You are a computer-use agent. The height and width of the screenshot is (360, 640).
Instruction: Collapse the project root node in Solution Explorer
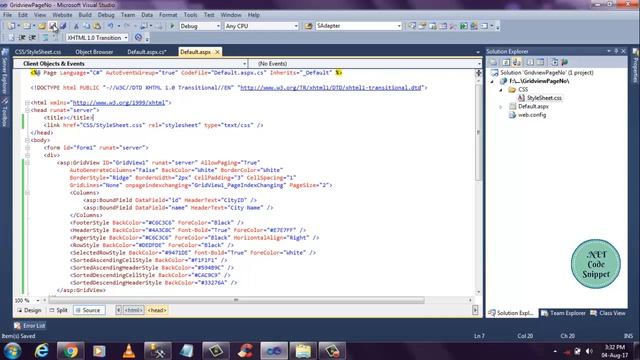coord(492,81)
